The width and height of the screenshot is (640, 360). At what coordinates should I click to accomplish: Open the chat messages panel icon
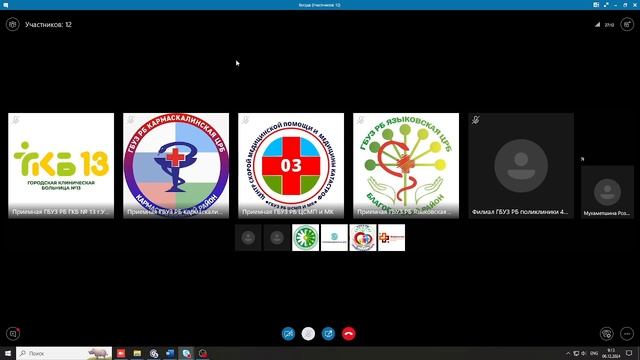click(13, 333)
